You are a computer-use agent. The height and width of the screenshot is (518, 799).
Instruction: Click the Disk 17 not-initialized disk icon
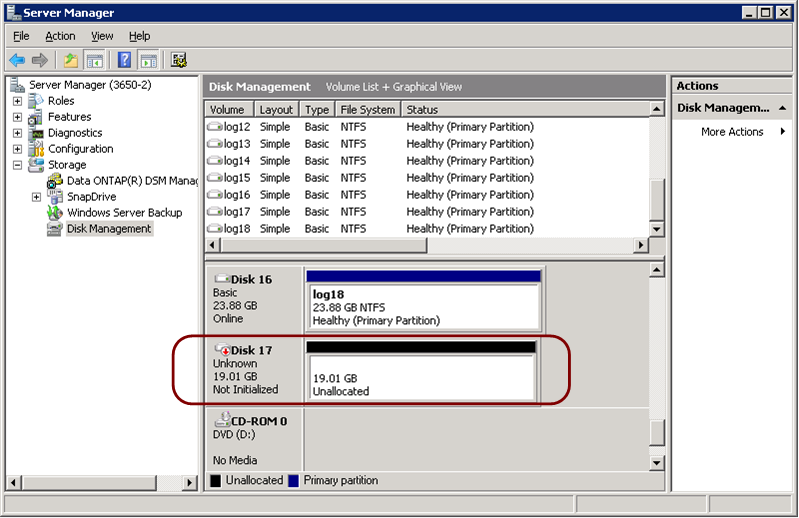tap(221, 350)
